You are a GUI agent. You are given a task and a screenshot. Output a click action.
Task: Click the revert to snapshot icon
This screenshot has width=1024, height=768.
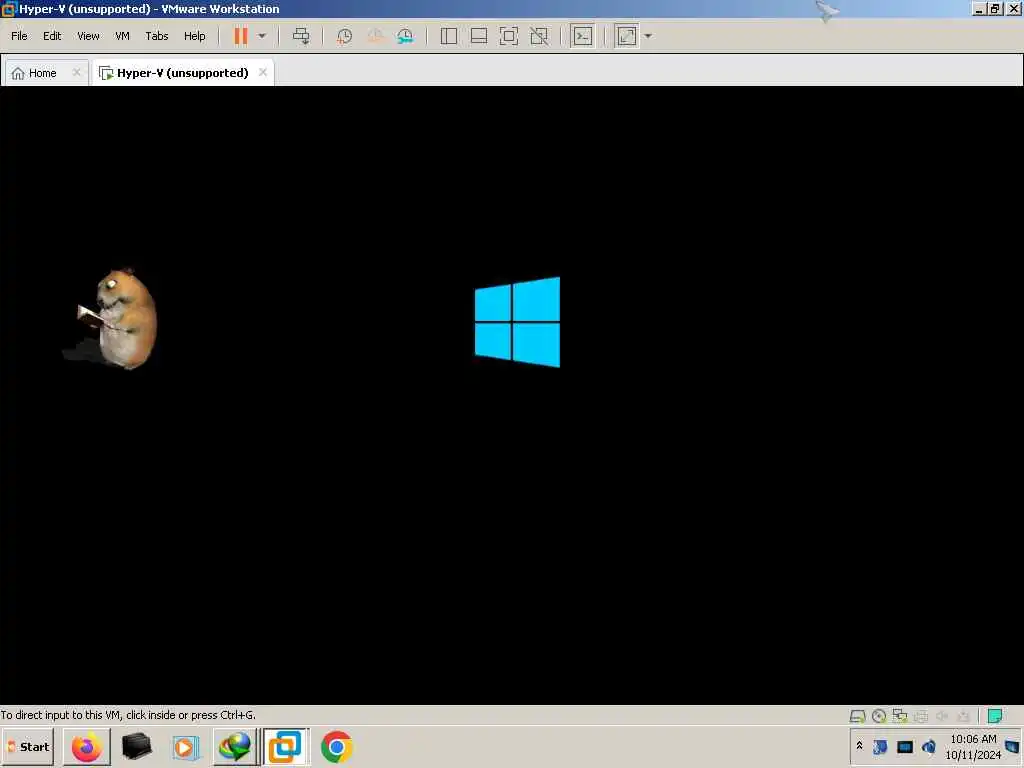(x=375, y=37)
